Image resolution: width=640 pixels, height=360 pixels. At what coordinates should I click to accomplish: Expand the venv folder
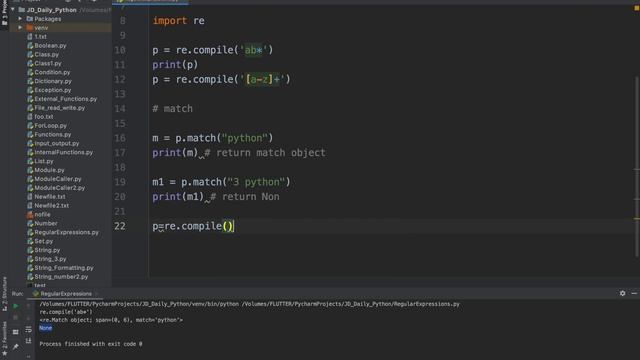20,28
